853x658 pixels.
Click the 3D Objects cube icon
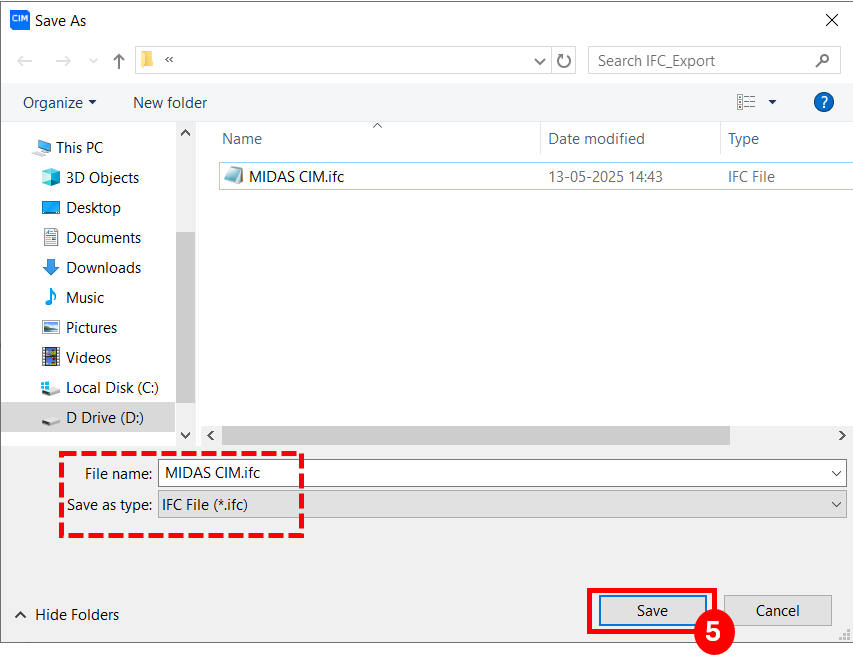pyautogui.click(x=51, y=177)
